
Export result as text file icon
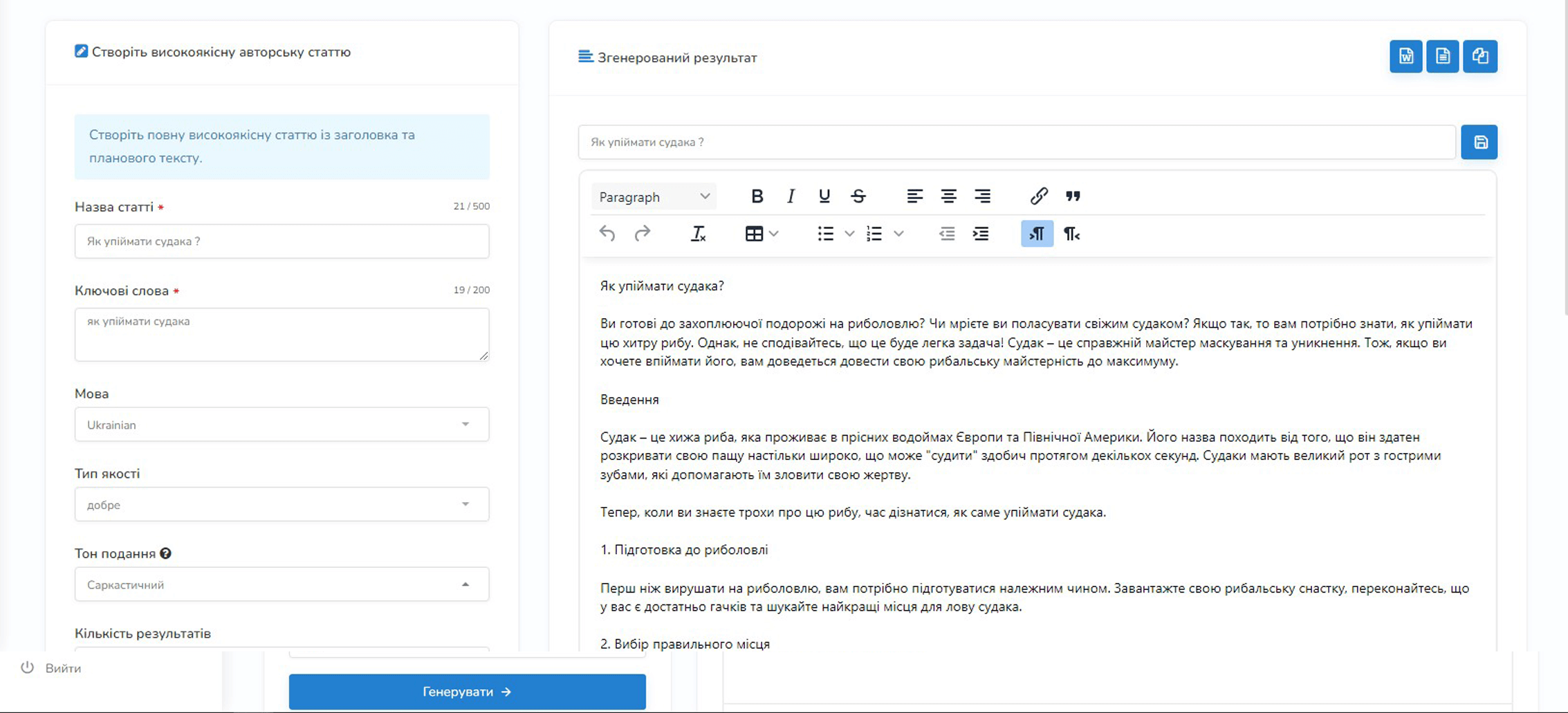tap(1442, 56)
